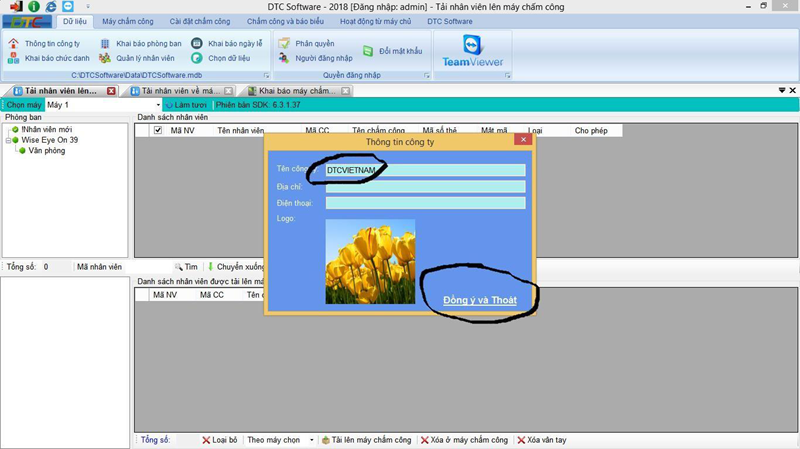The height and width of the screenshot is (449, 800).
Task: Toggle the select-all checkbox in employee list header
Action: [157, 130]
